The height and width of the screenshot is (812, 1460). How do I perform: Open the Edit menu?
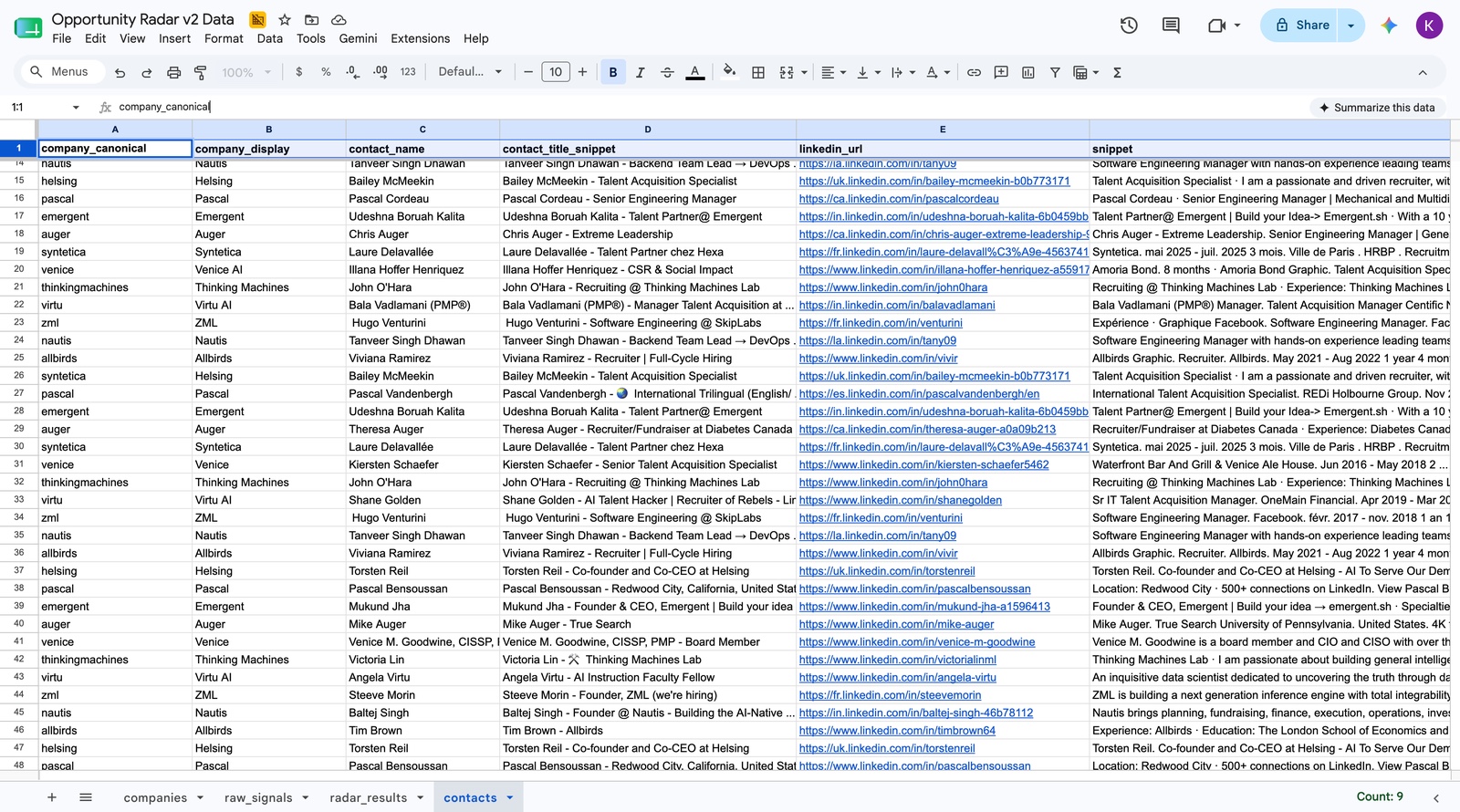(x=95, y=38)
